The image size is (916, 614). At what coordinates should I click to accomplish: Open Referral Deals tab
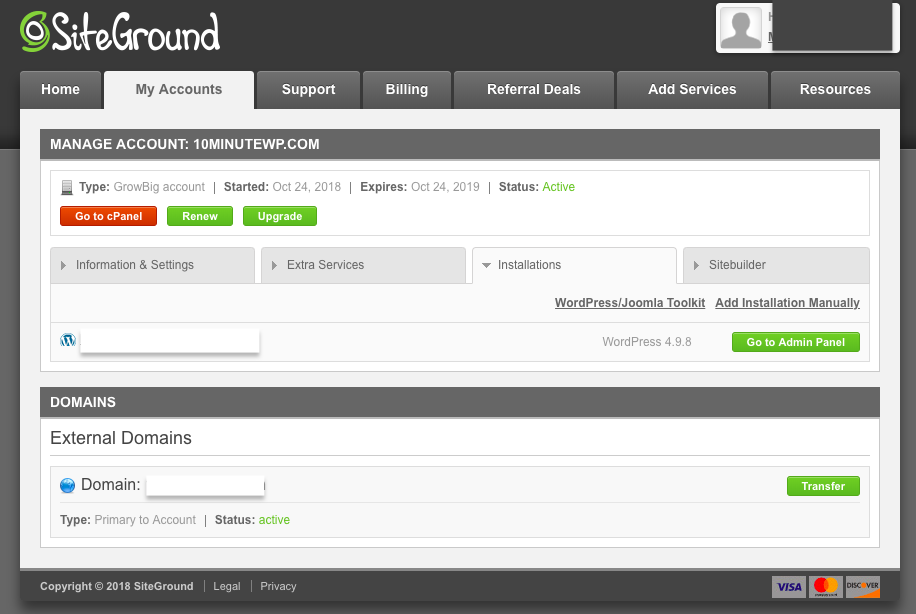(534, 89)
